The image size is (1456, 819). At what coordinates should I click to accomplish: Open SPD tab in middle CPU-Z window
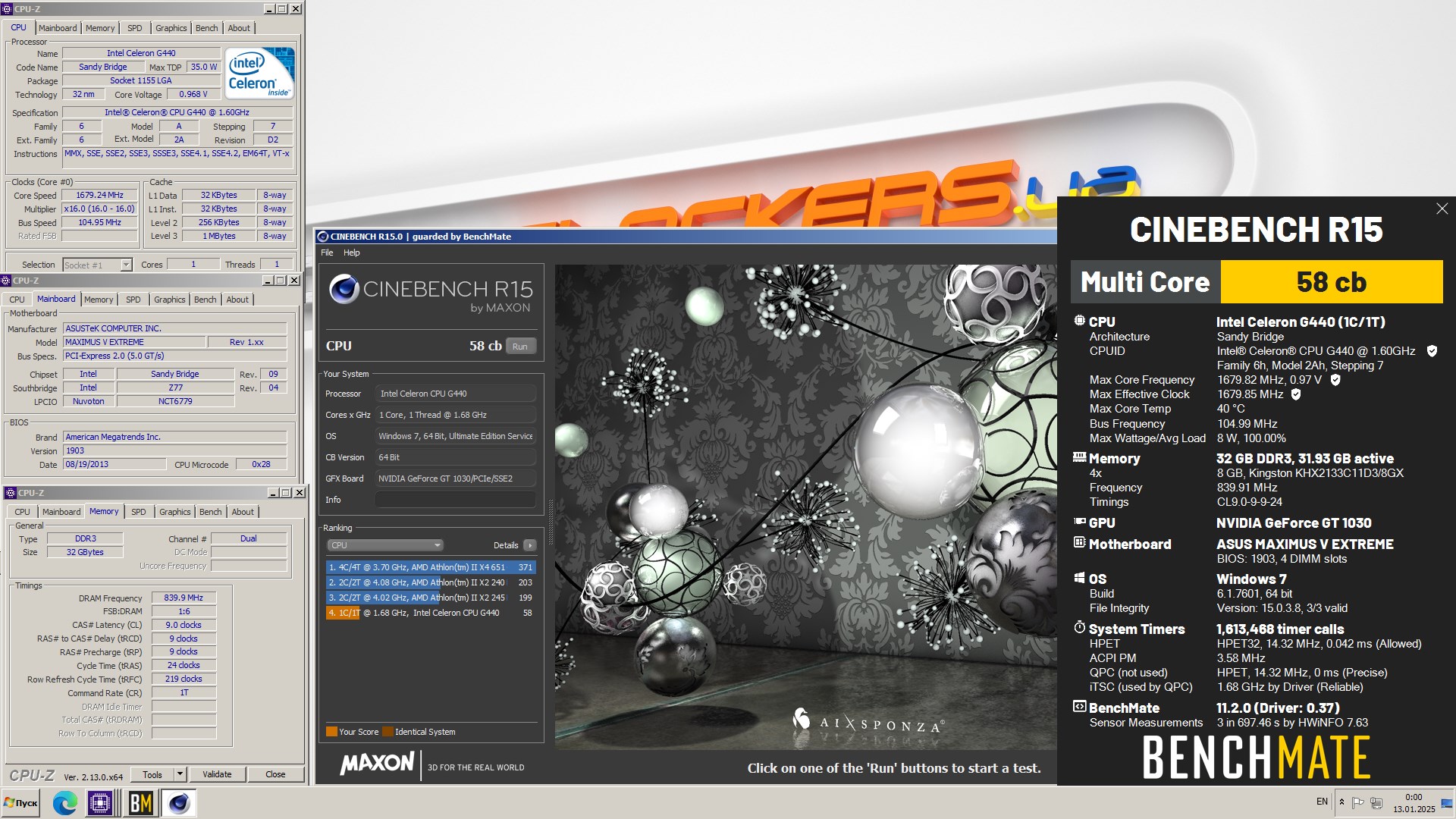pyautogui.click(x=133, y=300)
